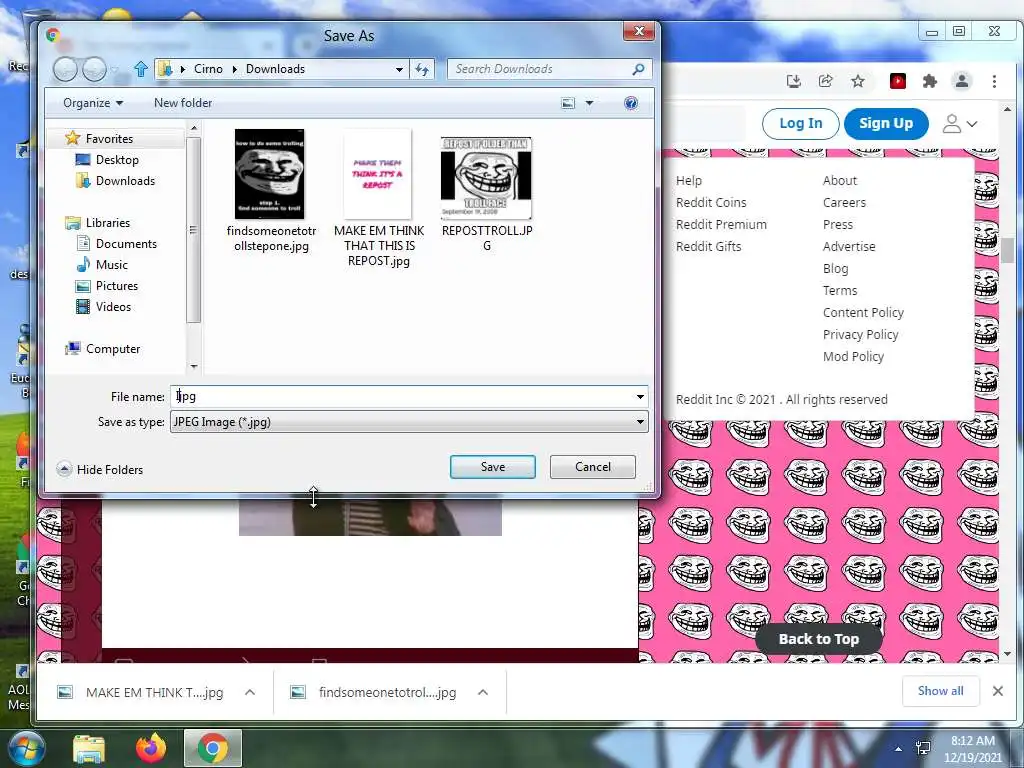Cancel the Save As dialog
This screenshot has width=1024, height=768.
pyautogui.click(x=592, y=467)
